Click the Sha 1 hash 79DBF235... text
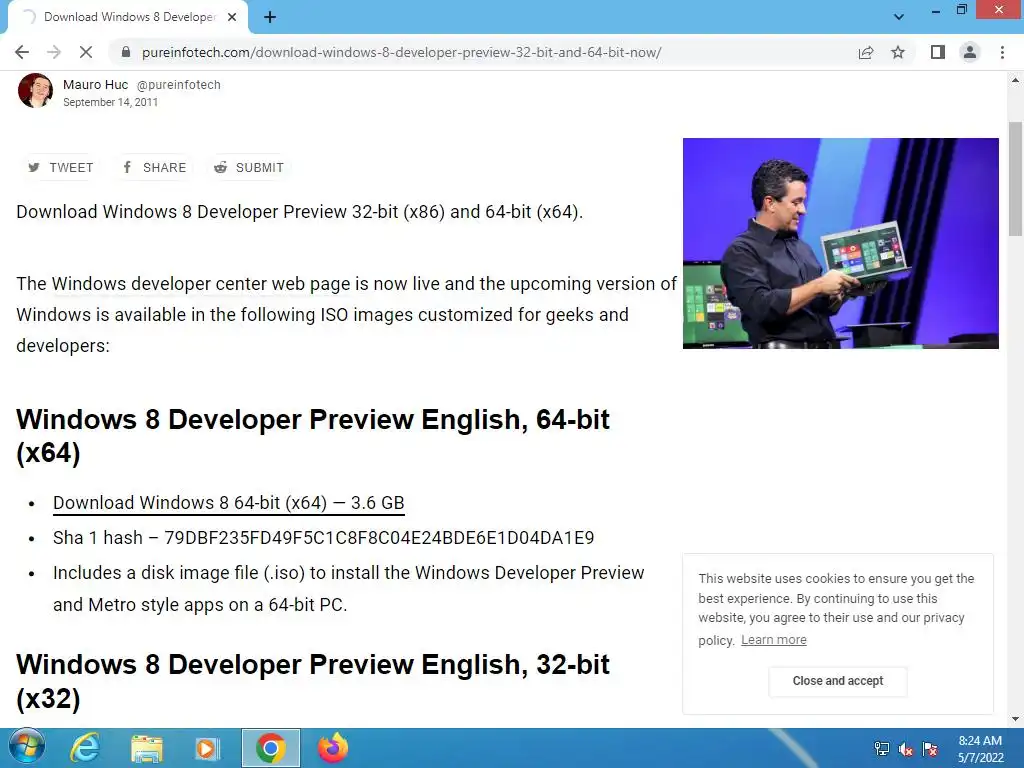Screen dimensions: 1024x768 click(x=323, y=537)
